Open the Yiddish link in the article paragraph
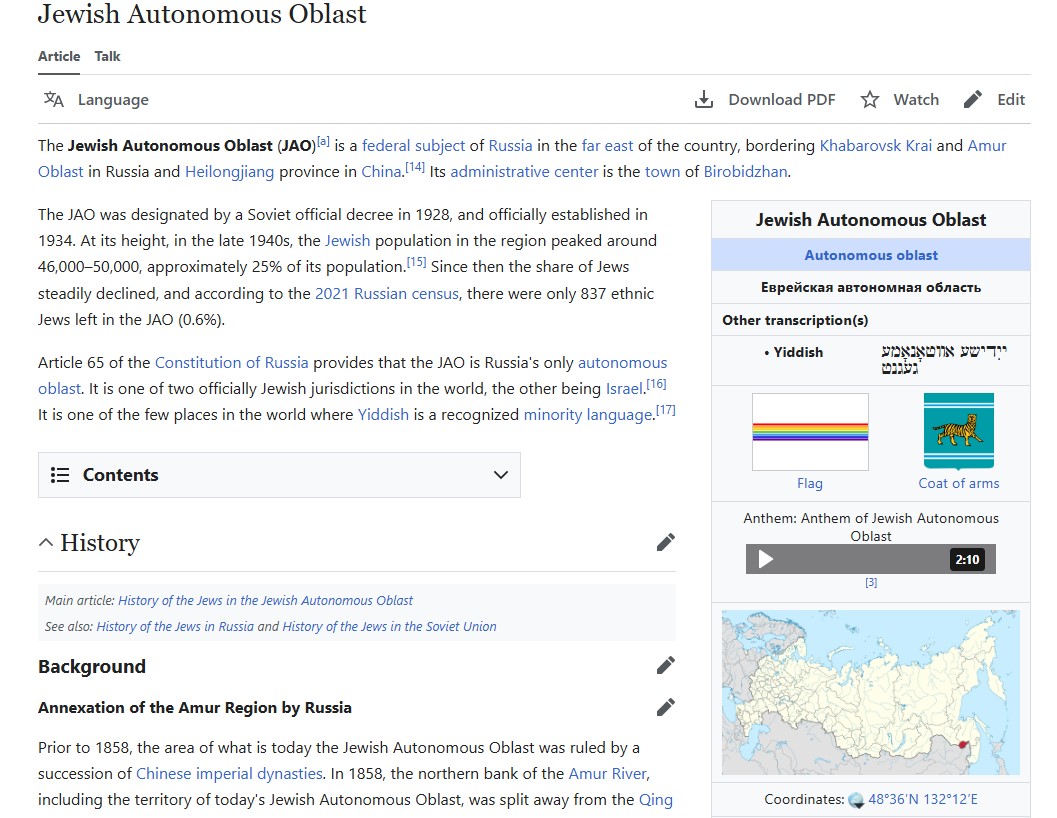Image resolution: width=1057 pixels, height=818 pixels. [383, 415]
